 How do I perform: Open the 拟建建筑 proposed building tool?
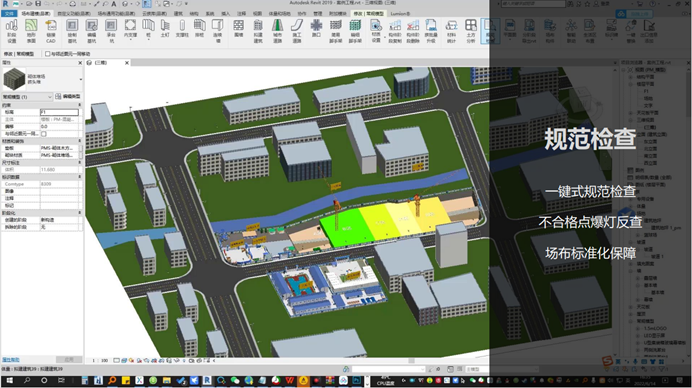[258, 31]
